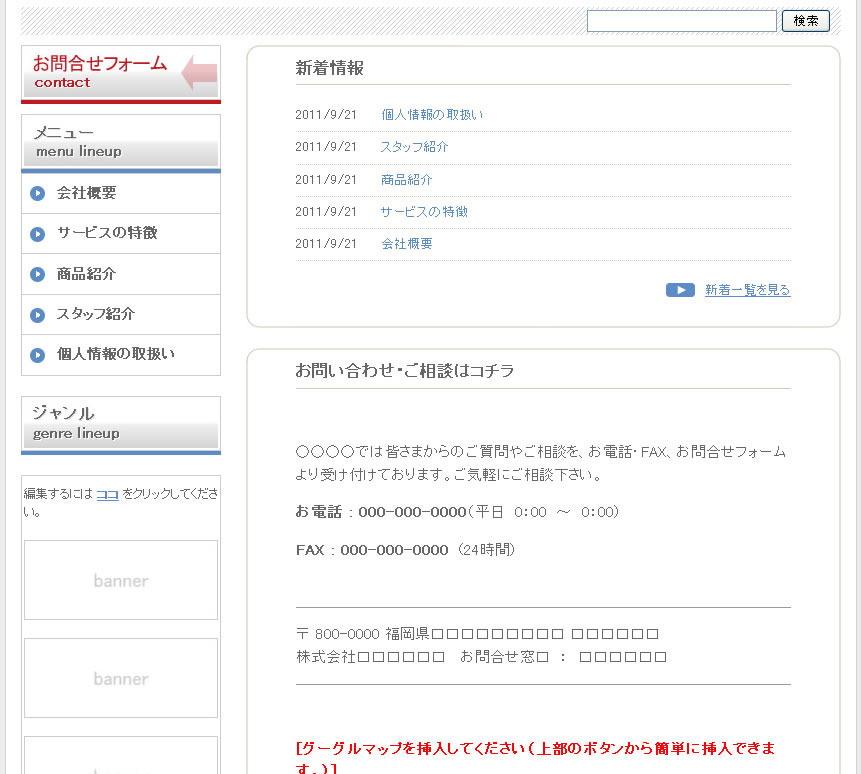Click the blue play icon beside 新着一覧を見る
Viewport: 861px width, 774px height.
pos(680,290)
